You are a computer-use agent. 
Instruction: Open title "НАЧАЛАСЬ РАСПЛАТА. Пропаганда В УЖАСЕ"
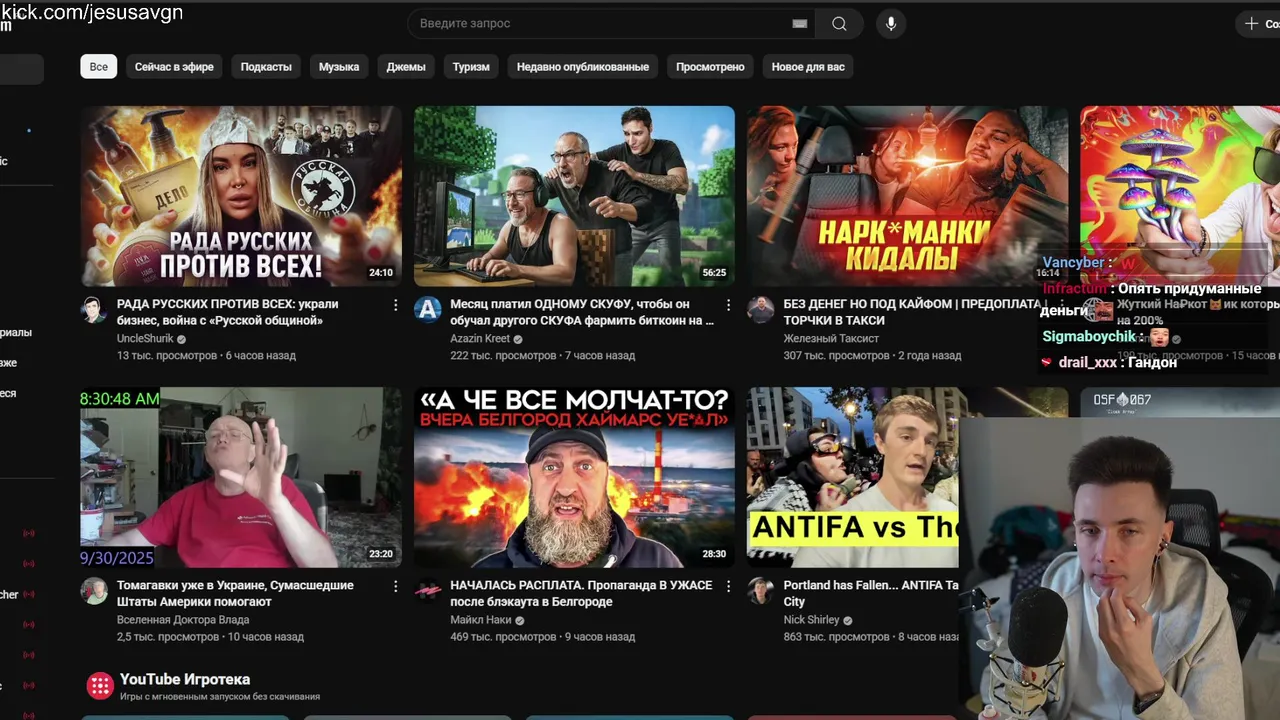tap(581, 593)
